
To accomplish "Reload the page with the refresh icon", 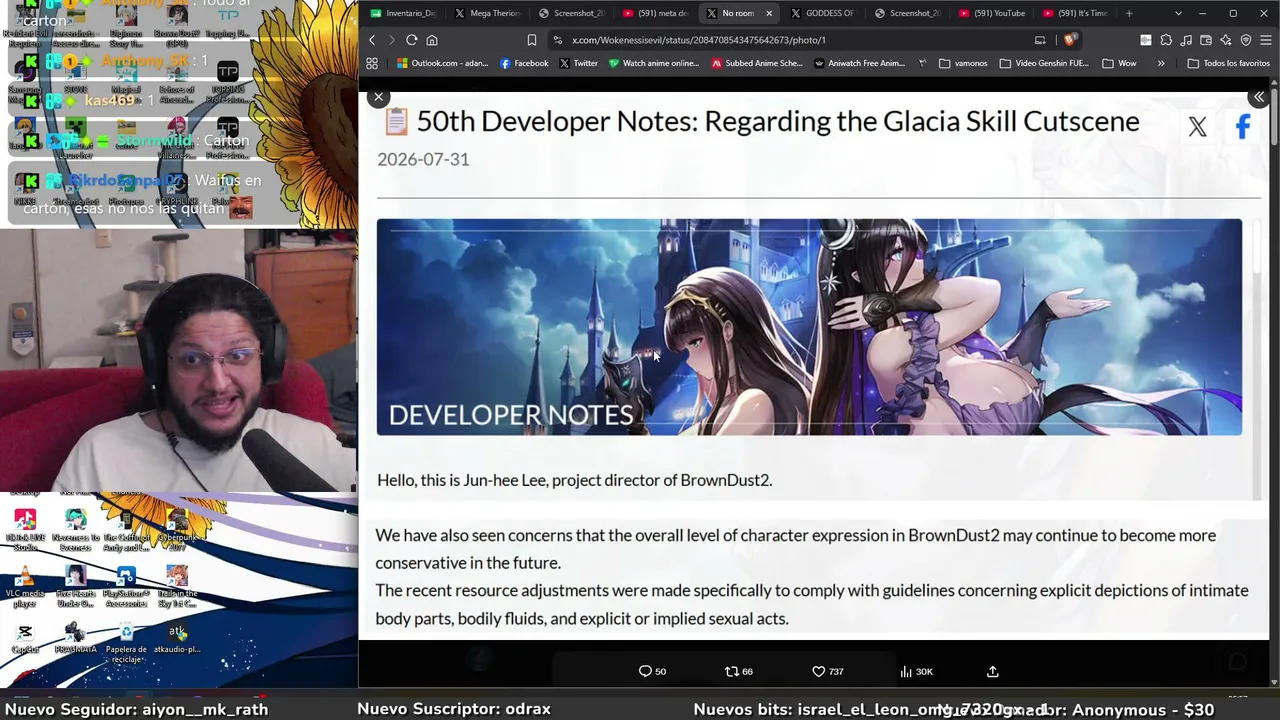I will pyautogui.click(x=411, y=40).
